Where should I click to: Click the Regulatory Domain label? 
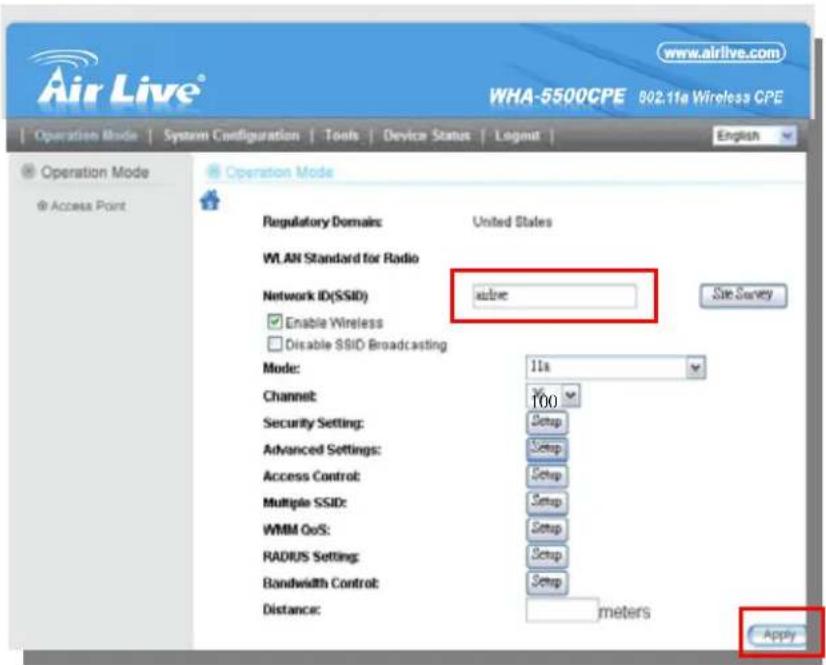click(x=322, y=222)
